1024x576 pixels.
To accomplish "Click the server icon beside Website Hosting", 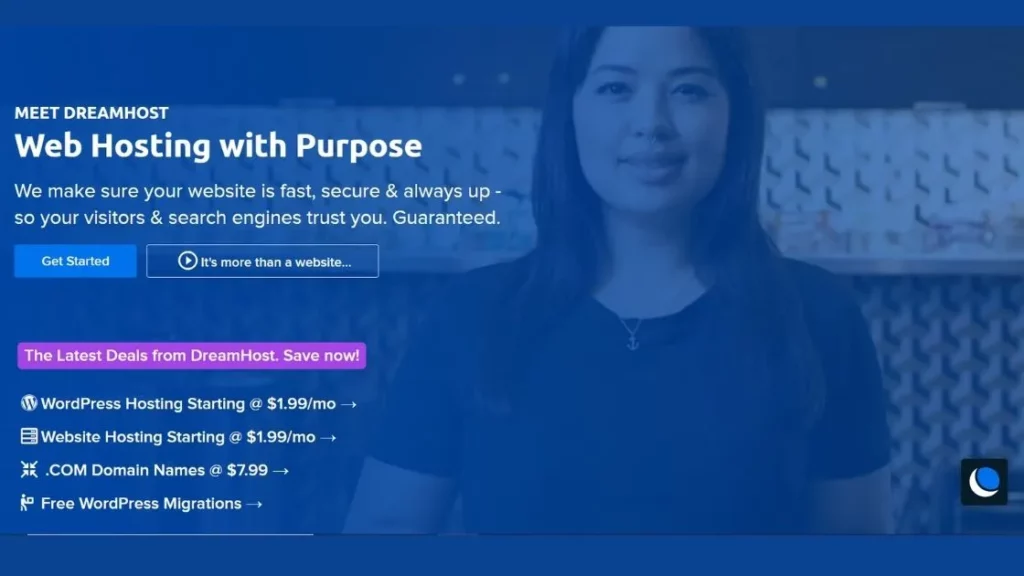I will pyautogui.click(x=29, y=436).
